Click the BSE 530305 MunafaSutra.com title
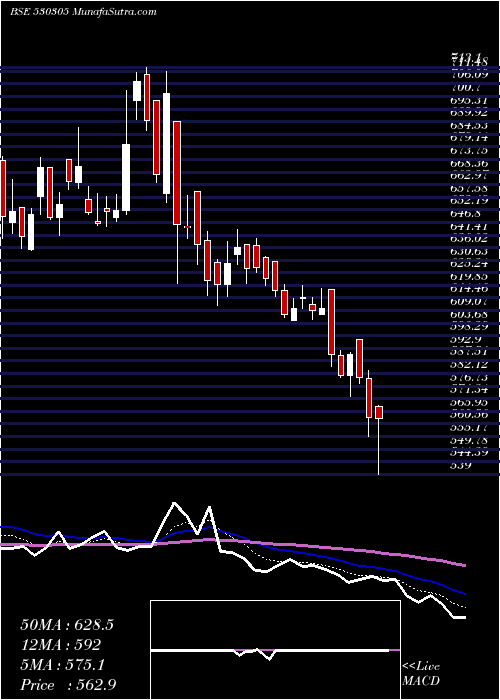This screenshot has height=700, width=500. pos(83,12)
